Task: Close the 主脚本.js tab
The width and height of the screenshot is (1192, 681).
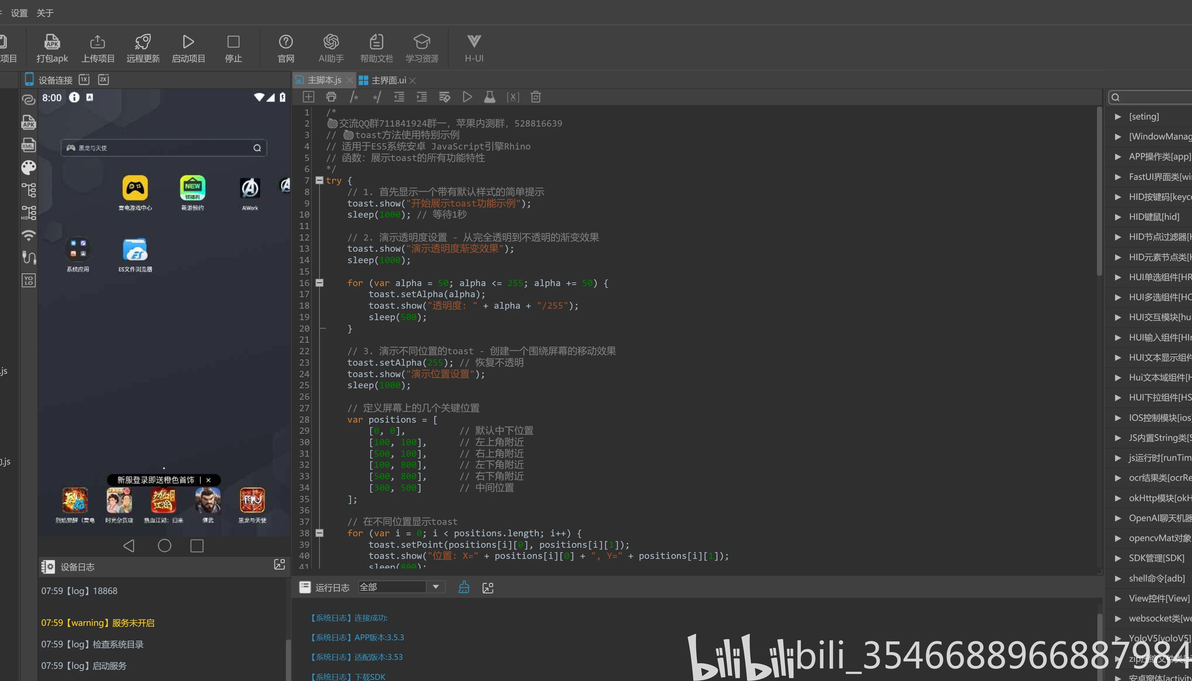Action: (x=350, y=81)
